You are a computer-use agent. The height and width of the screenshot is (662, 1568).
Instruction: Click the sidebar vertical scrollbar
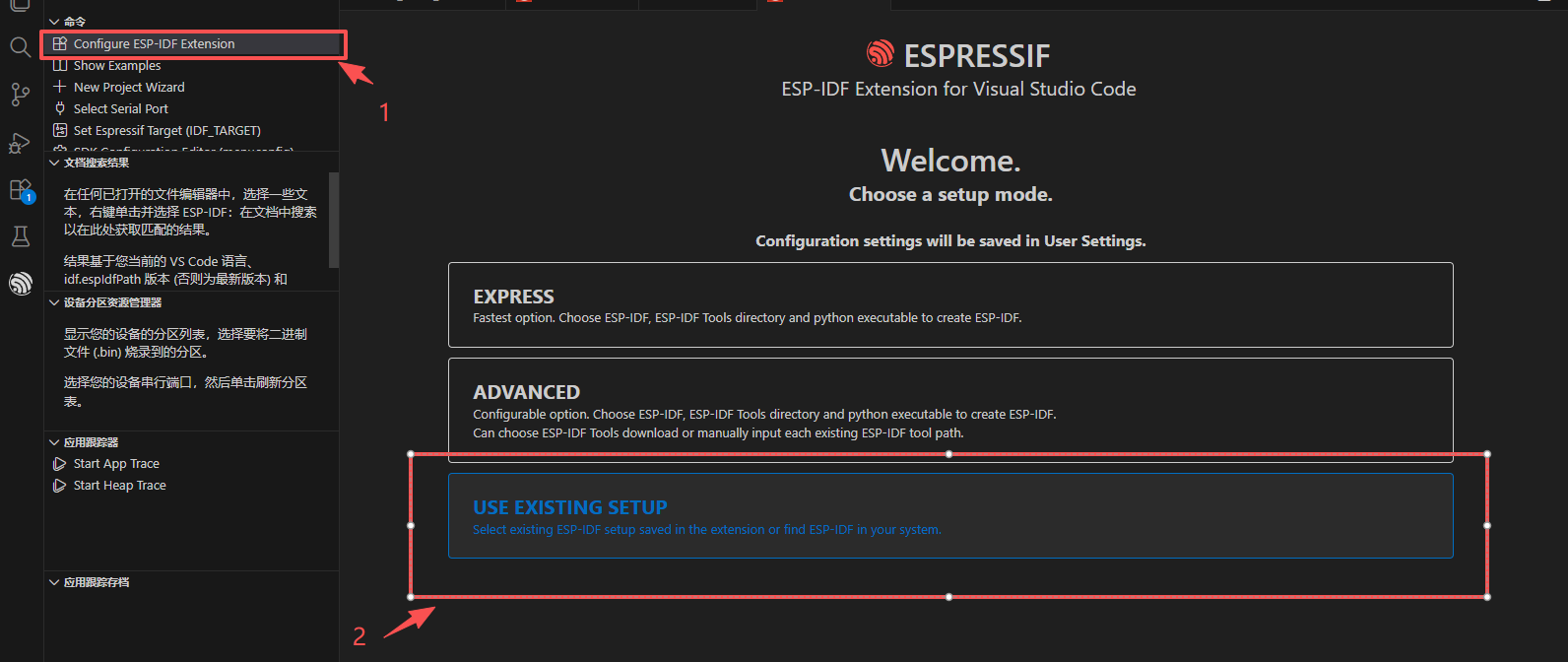334,219
